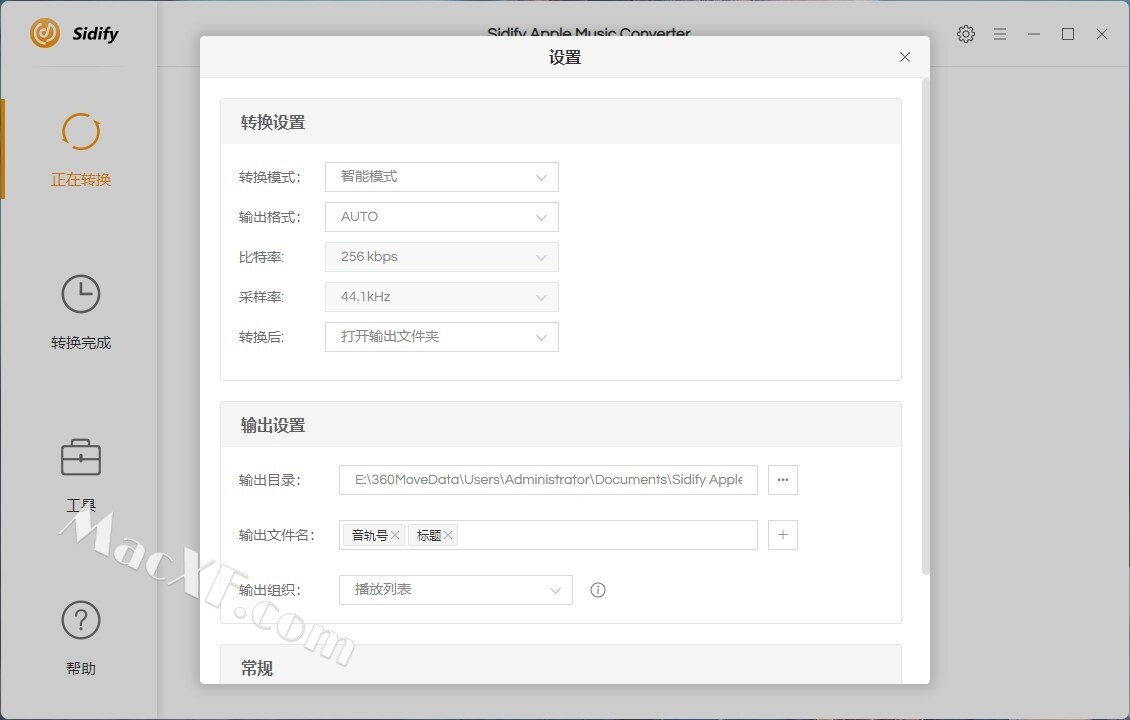This screenshot has width=1130, height=720.
Task: Click the 输出目录 label
Action: (x=270, y=481)
